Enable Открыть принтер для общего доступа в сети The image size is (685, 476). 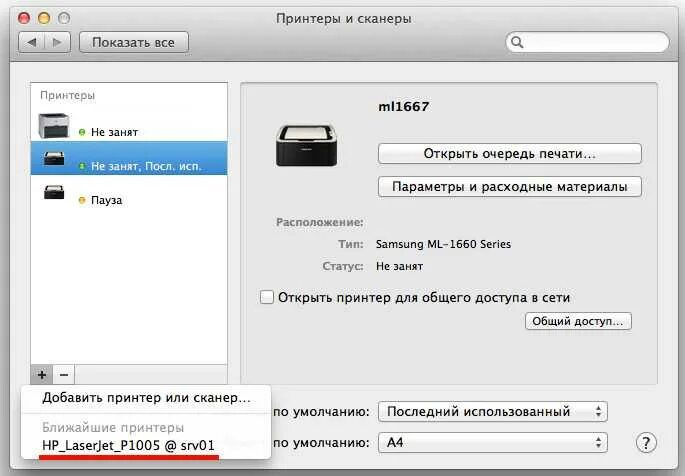(267, 297)
